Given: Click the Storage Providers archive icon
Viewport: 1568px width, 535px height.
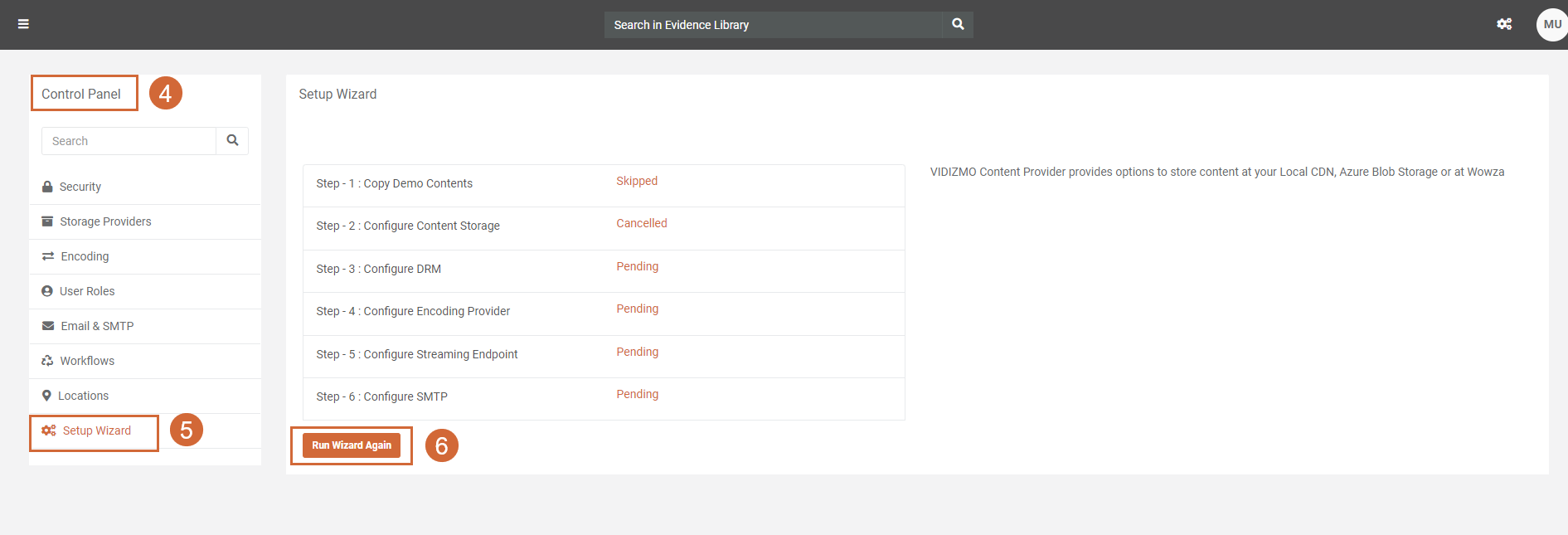Looking at the screenshot, I should coord(47,221).
